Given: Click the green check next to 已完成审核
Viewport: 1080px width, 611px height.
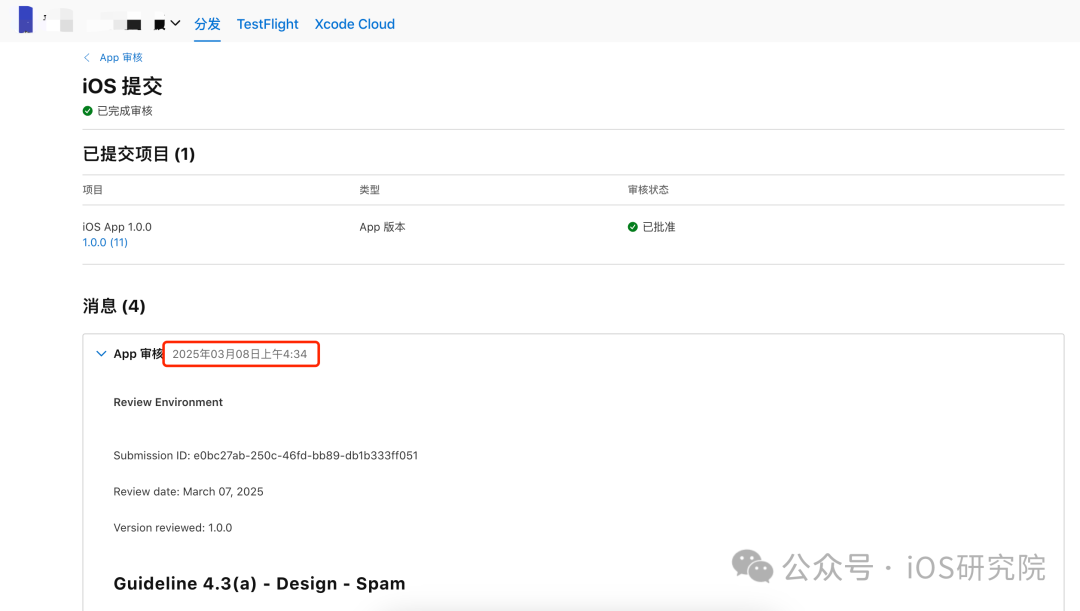Looking at the screenshot, I should 87,111.
